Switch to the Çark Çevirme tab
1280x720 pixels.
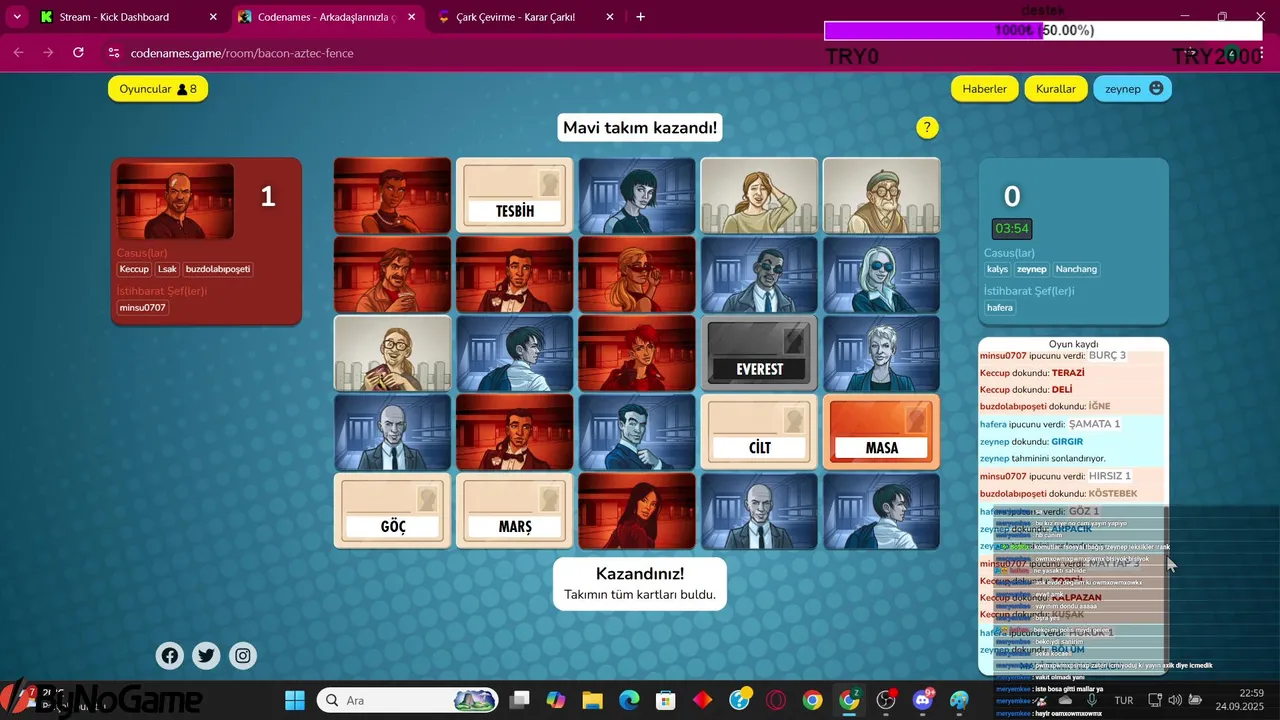point(515,17)
